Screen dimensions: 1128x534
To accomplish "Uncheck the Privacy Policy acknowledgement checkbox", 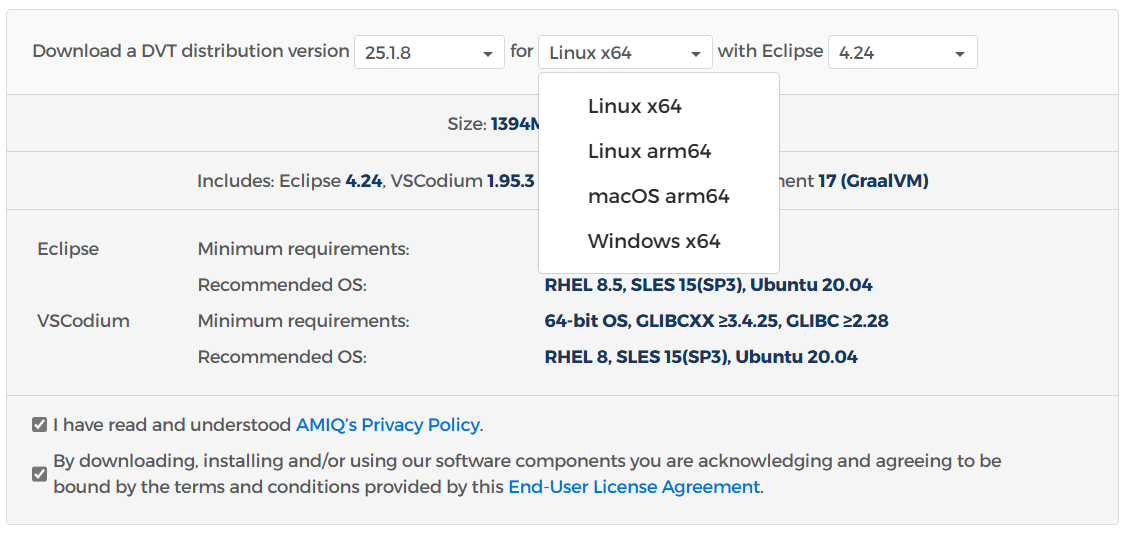I will [x=40, y=425].
